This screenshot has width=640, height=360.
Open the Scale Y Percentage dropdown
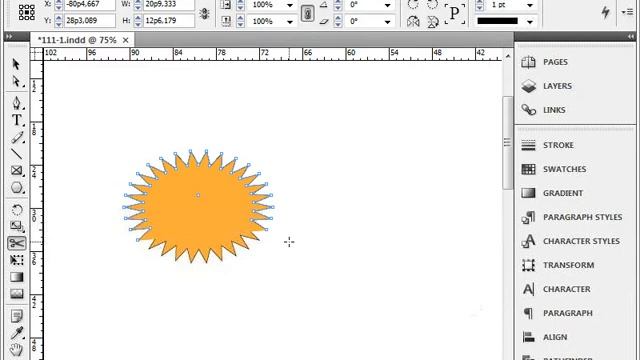pyautogui.click(x=290, y=21)
